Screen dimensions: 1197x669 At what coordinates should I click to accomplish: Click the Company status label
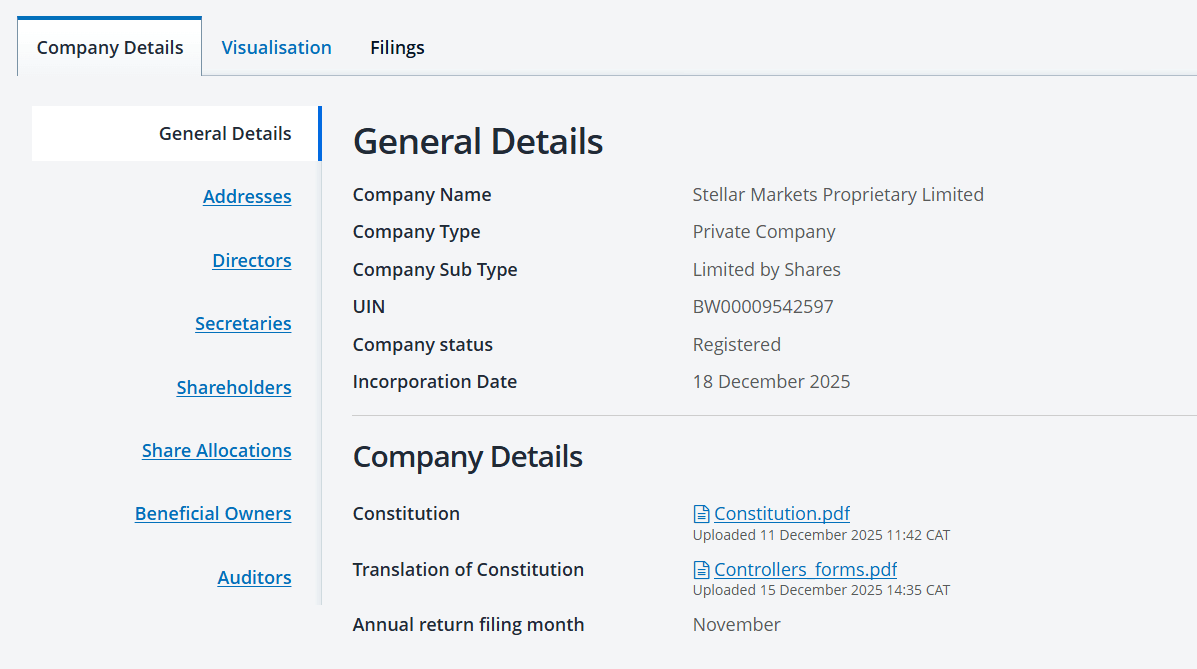423,344
